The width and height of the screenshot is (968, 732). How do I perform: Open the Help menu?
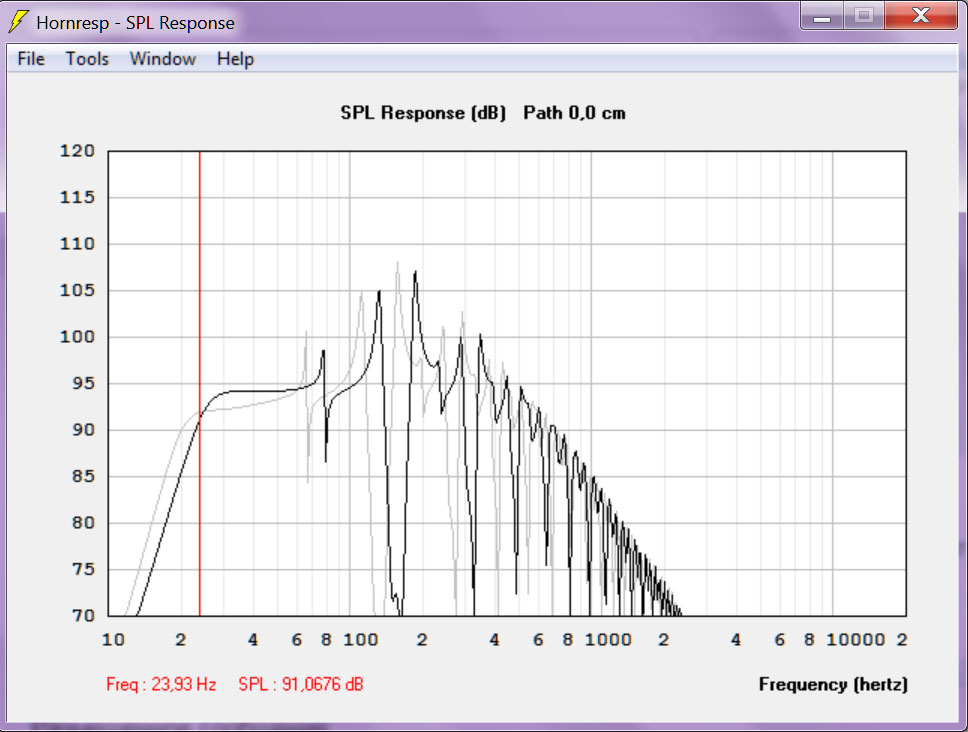[x=235, y=59]
